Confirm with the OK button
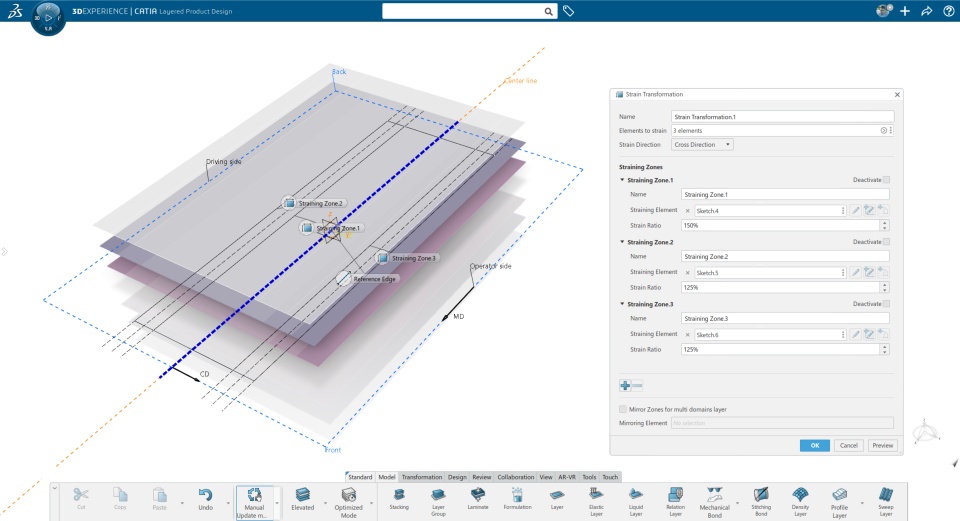 pyautogui.click(x=815, y=445)
